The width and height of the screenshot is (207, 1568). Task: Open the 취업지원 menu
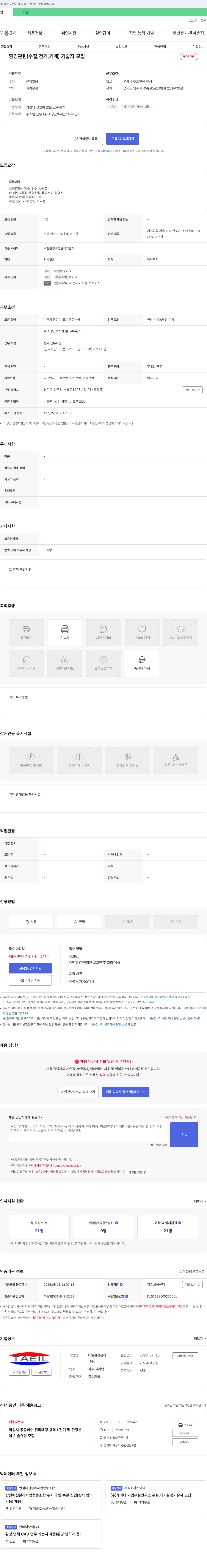[69, 33]
